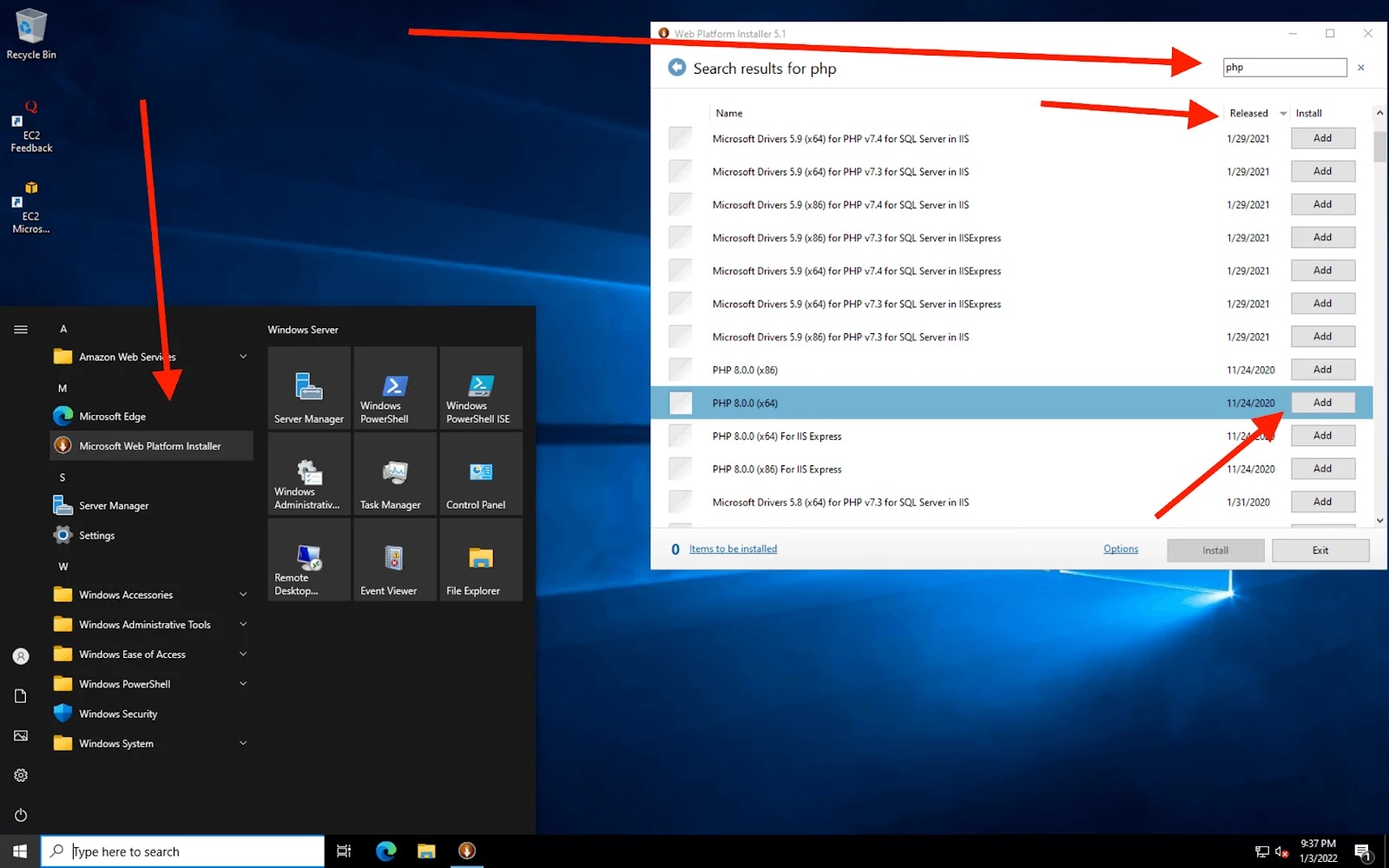This screenshot has height=868, width=1389.
Task: Open Settings in Start app list
Action: pyautogui.click(x=152, y=536)
